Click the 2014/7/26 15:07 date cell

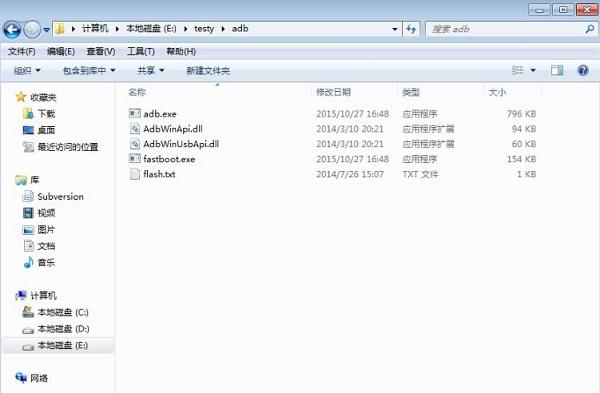pos(350,174)
